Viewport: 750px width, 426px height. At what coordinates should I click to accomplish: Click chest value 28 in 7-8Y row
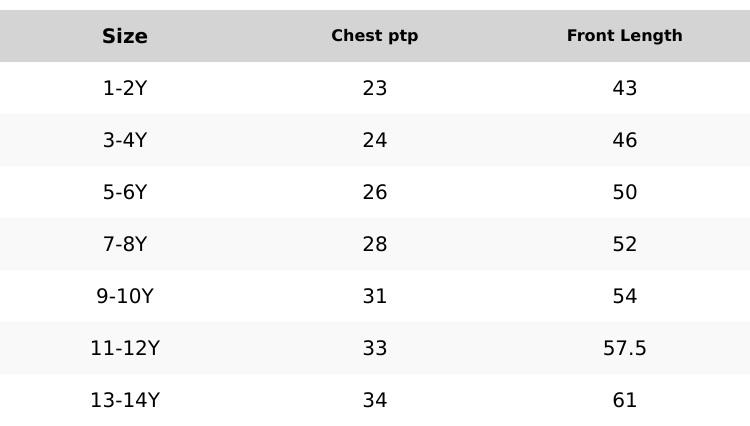click(x=375, y=244)
